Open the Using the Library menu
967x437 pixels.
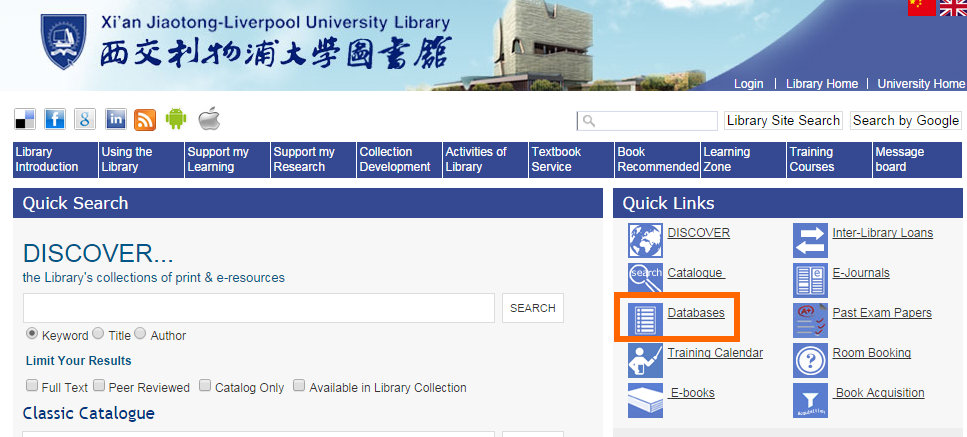(x=141, y=160)
